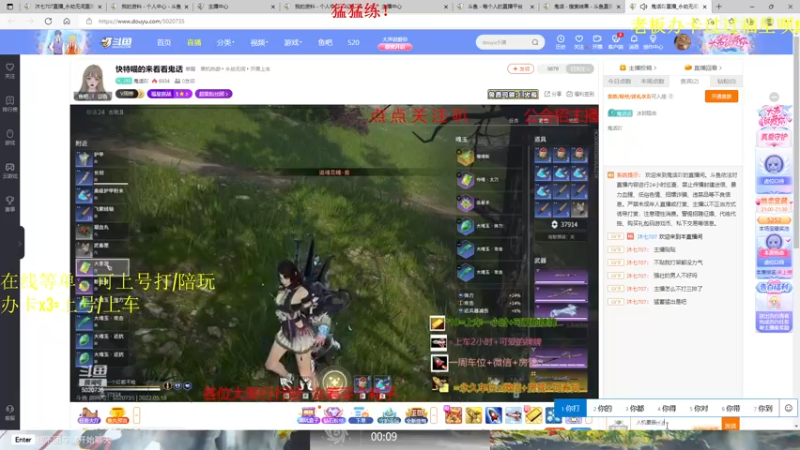Choose IME candidate 3 你都
800x450 pixels.
pos(635,409)
